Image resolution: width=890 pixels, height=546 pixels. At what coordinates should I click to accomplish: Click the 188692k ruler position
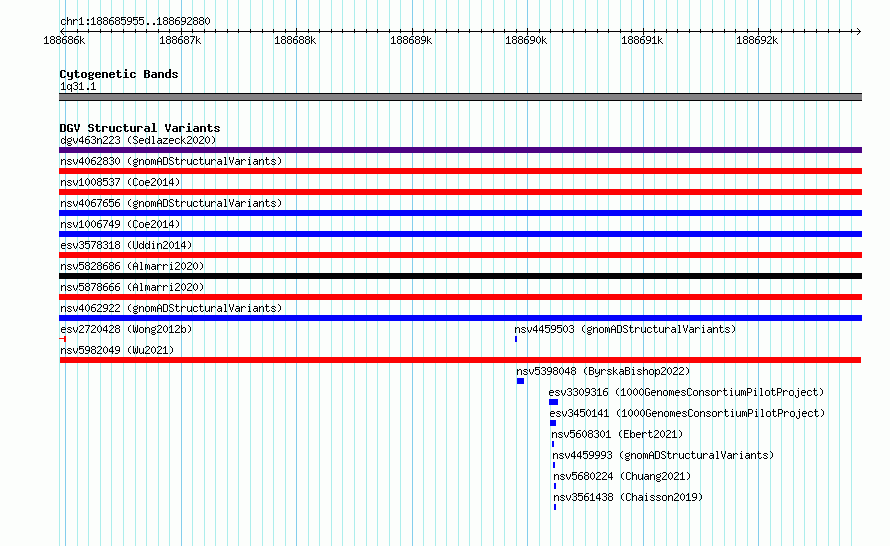tap(757, 40)
